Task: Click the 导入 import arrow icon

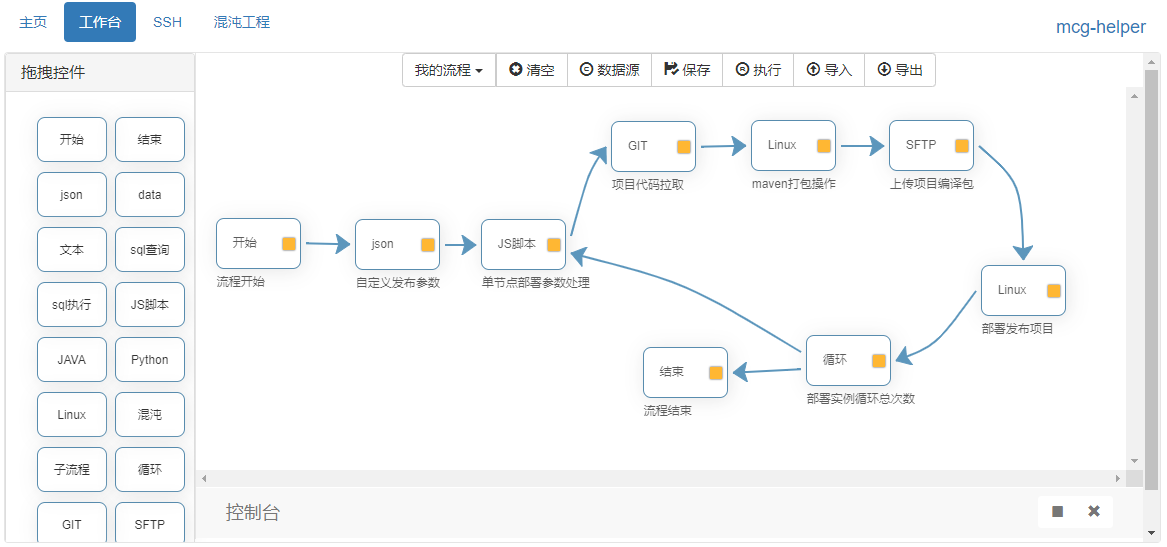Action: coord(813,70)
